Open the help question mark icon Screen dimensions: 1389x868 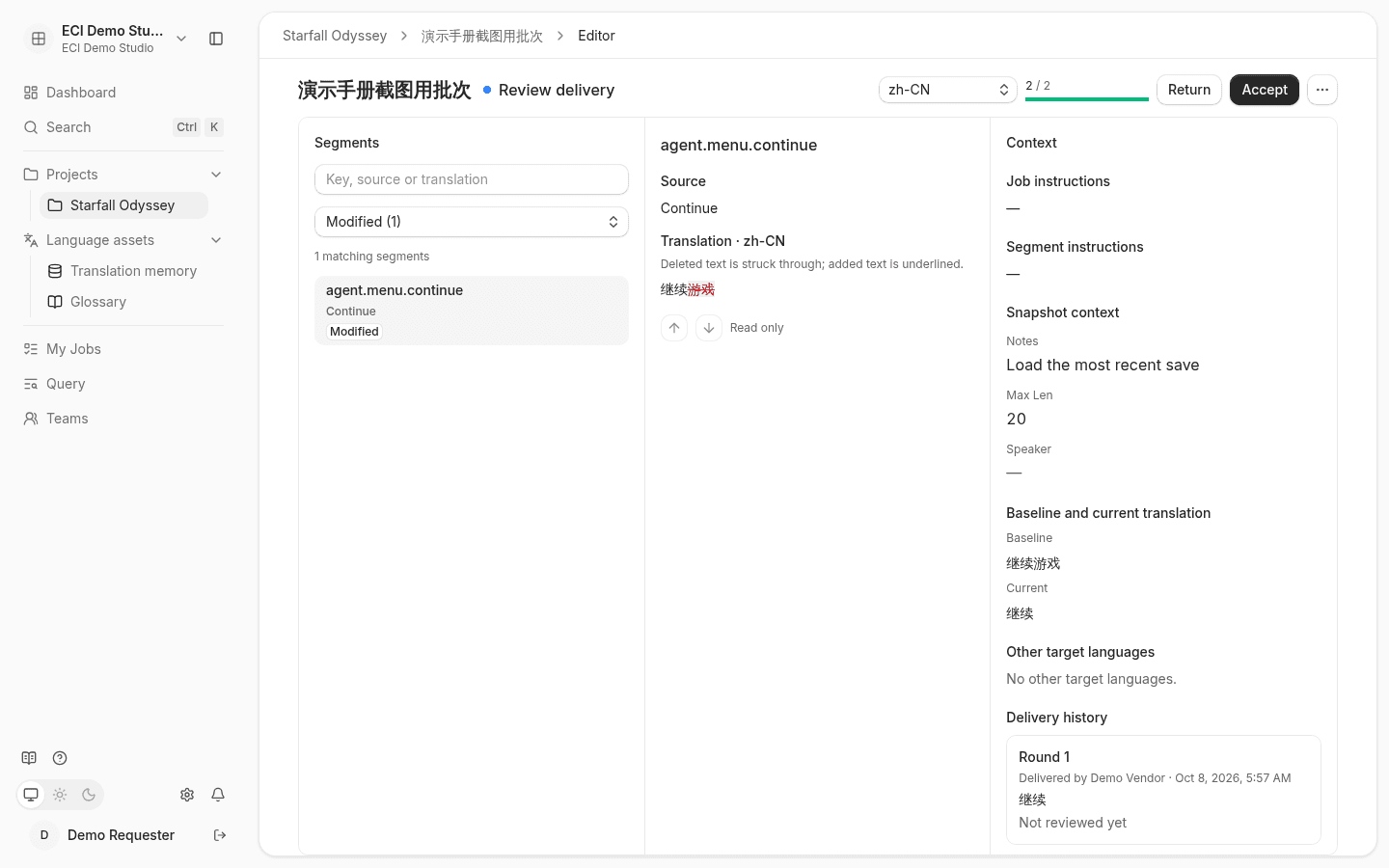[x=60, y=758]
